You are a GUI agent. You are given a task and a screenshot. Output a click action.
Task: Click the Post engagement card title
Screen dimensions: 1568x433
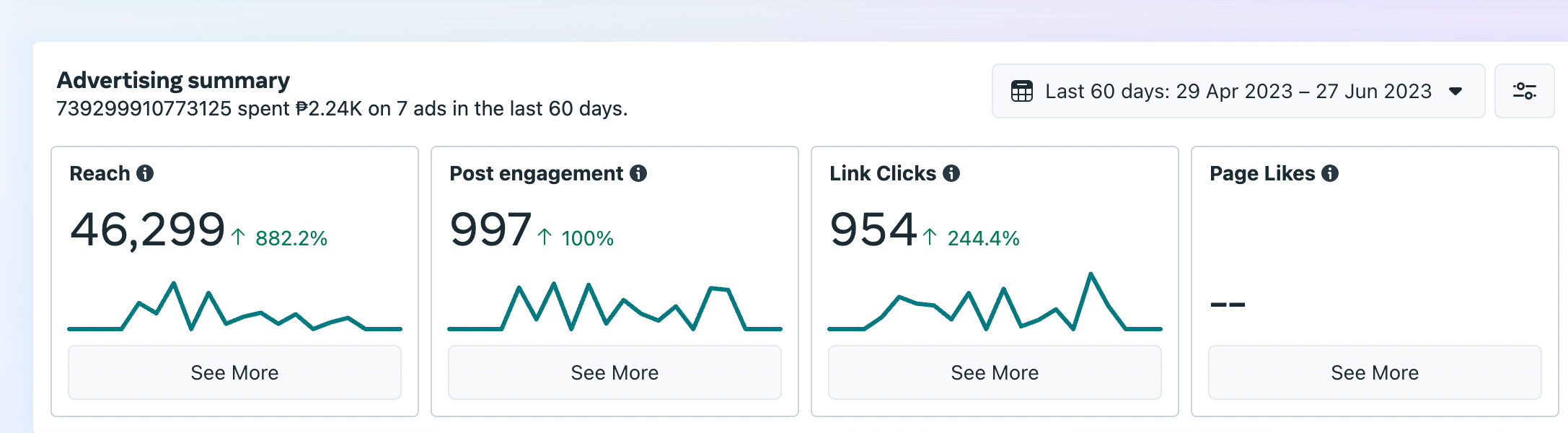tap(536, 174)
